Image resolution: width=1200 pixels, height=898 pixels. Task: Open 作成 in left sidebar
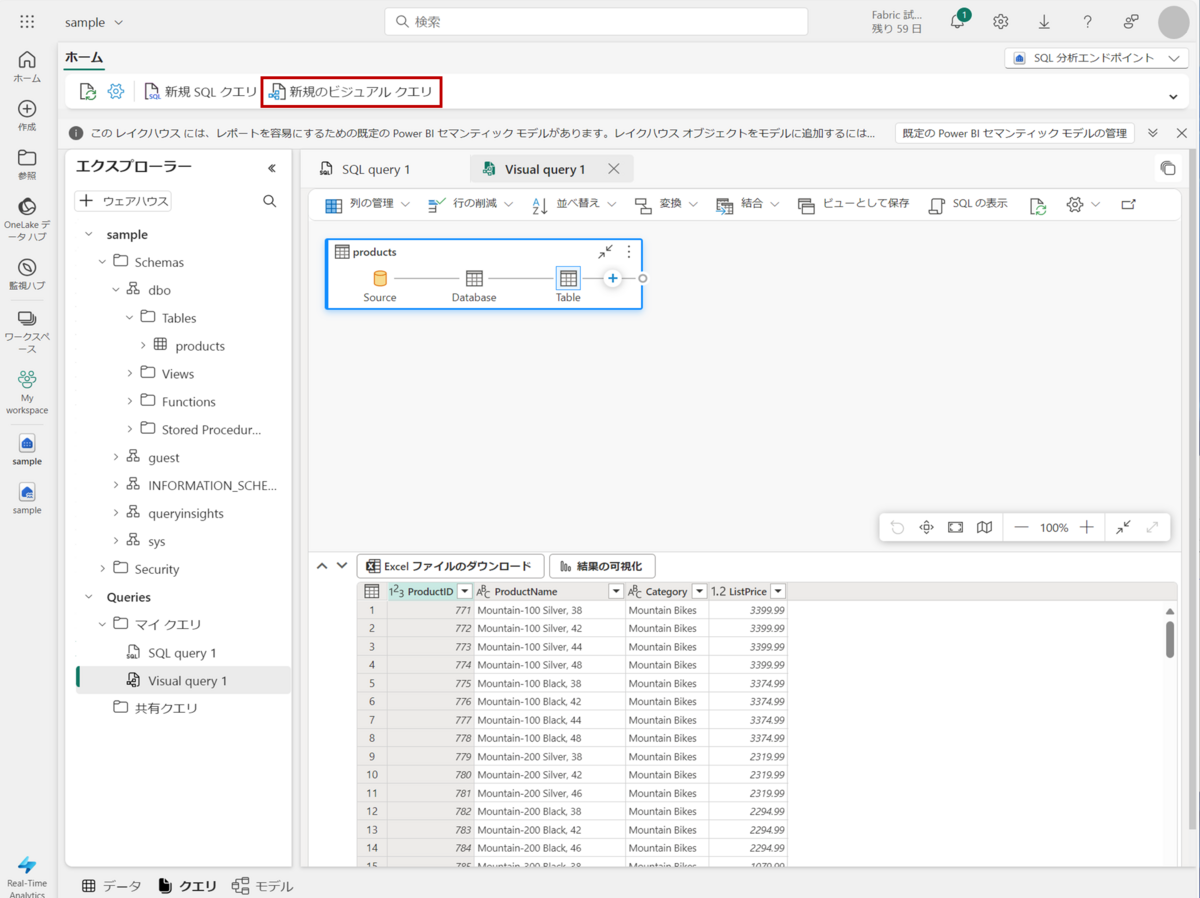point(27,116)
